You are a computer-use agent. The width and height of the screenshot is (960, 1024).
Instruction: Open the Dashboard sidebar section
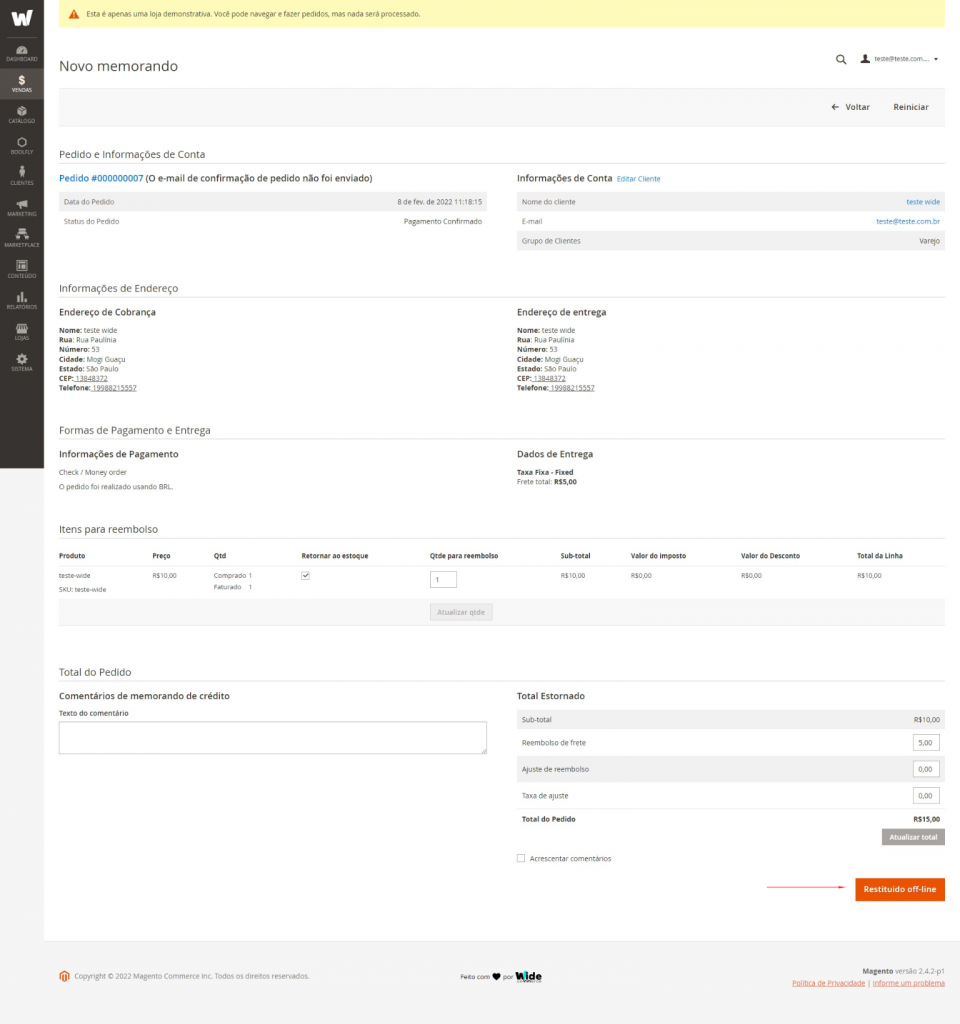coord(22,54)
